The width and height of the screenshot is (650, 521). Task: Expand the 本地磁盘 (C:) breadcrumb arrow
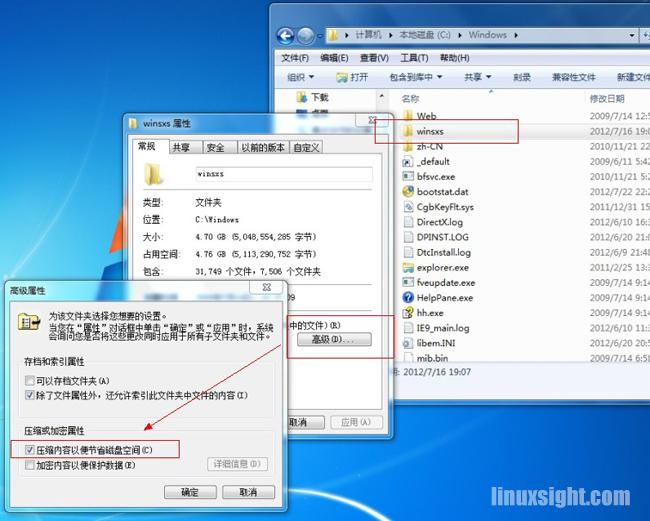(460, 35)
